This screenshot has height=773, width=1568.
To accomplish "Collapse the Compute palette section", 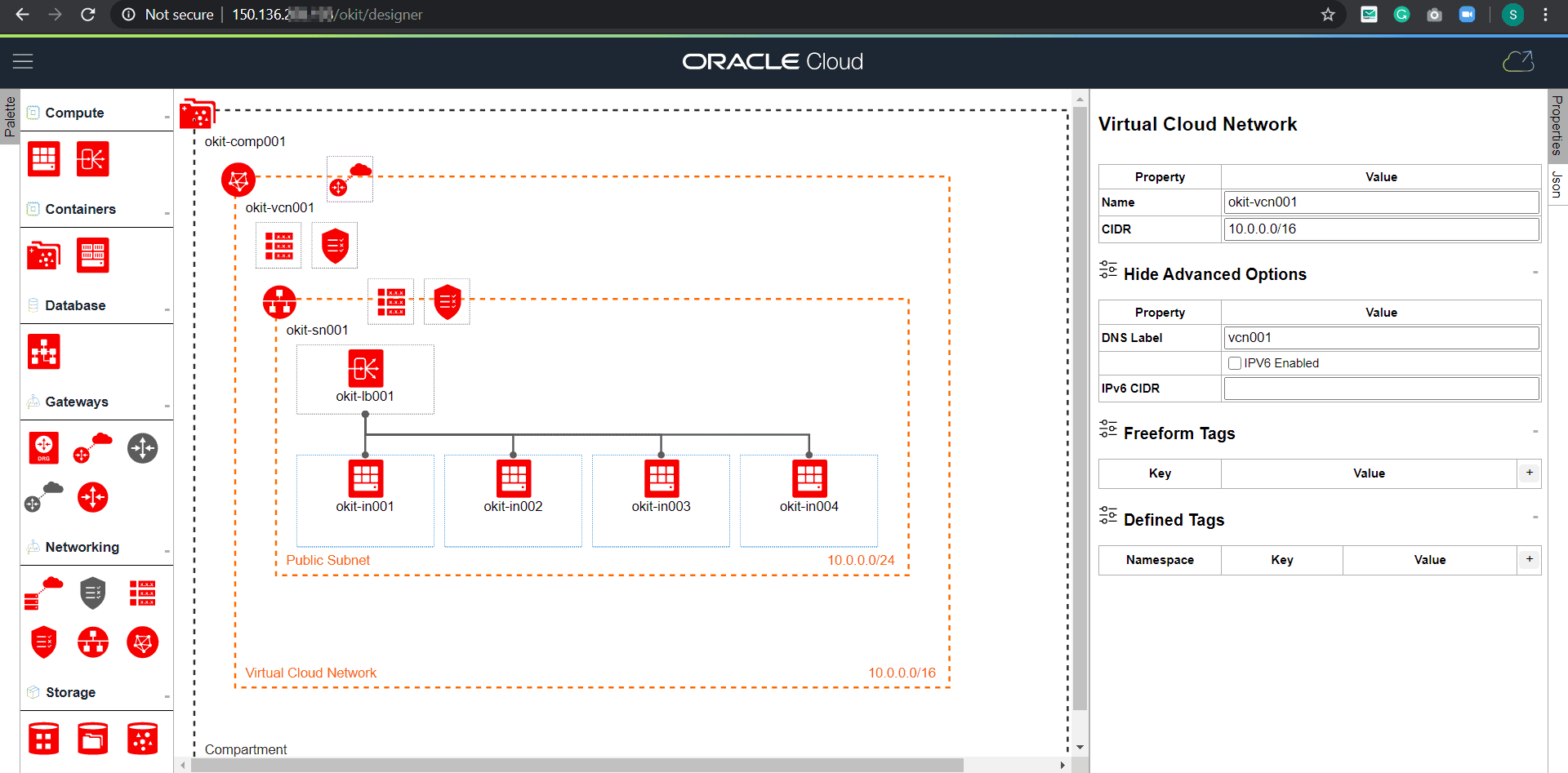I will click(167, 117).
